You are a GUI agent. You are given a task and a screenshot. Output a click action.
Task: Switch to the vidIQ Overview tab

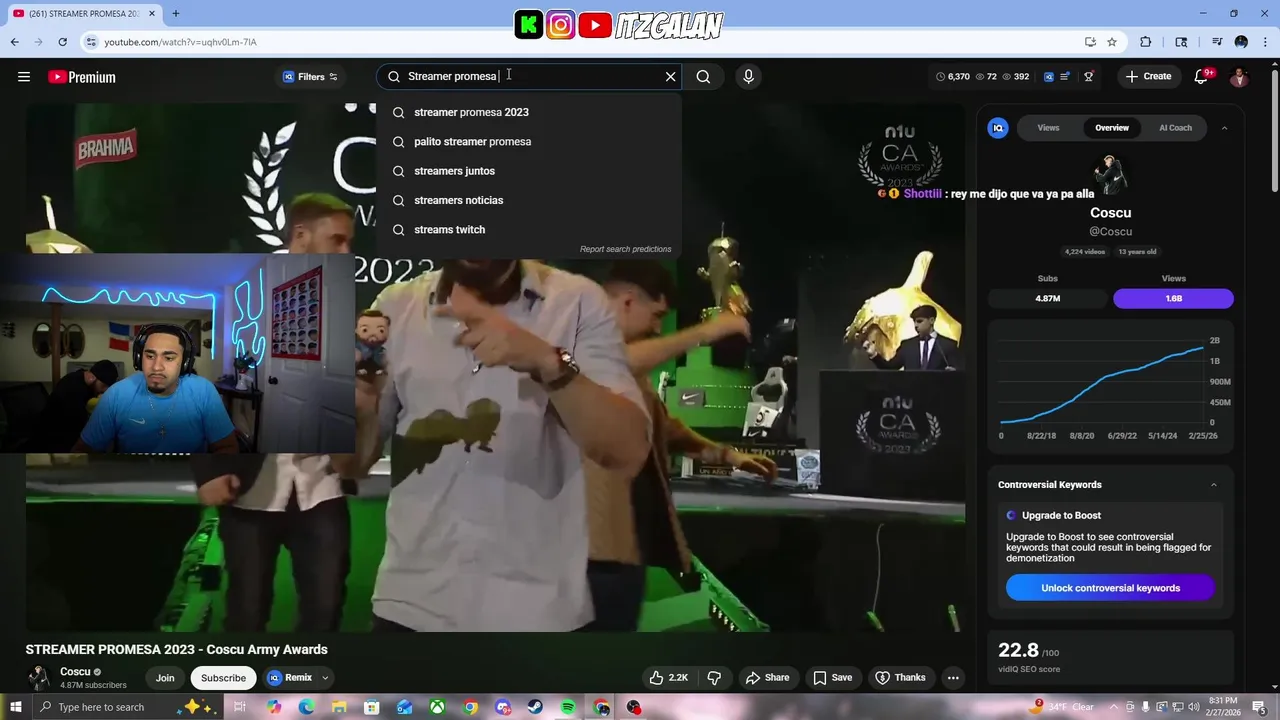click(1111, 128)
